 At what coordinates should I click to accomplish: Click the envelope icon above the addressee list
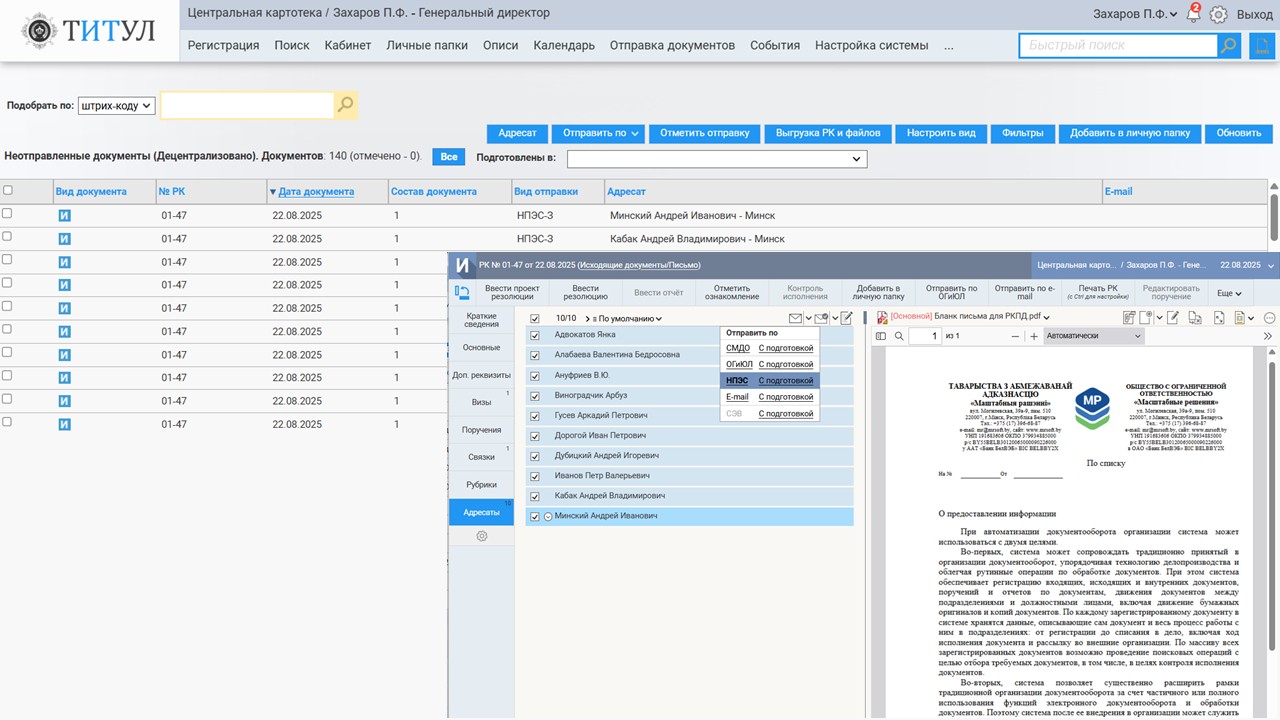pyautogui.click(x=795, y=319)
